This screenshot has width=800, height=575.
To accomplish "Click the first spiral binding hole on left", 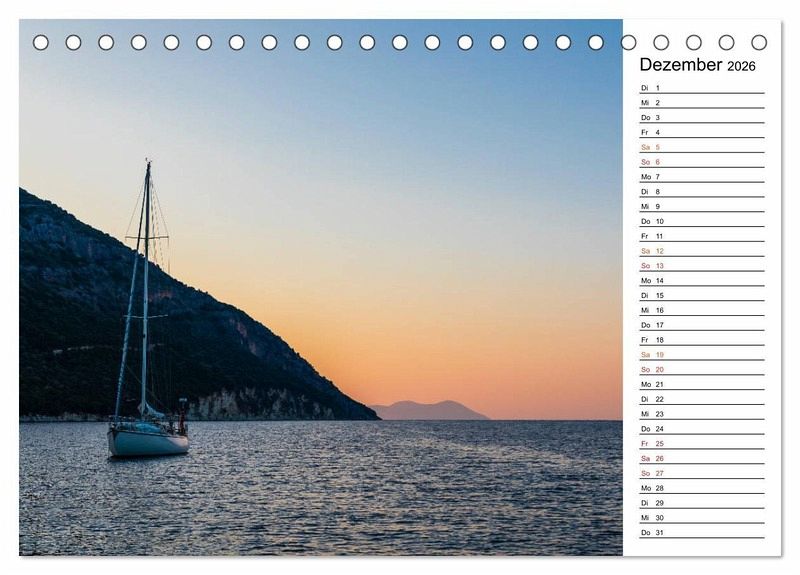I will click(x=41, y=42).
